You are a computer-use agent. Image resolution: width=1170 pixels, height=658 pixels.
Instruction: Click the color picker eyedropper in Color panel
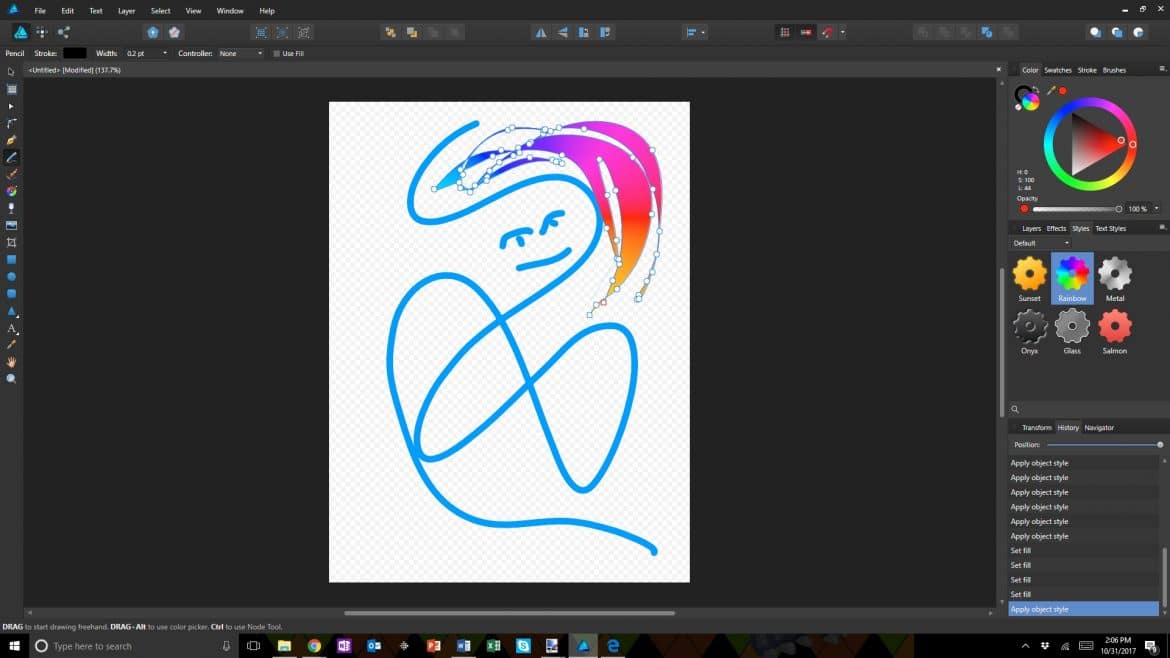(1051, 91)
